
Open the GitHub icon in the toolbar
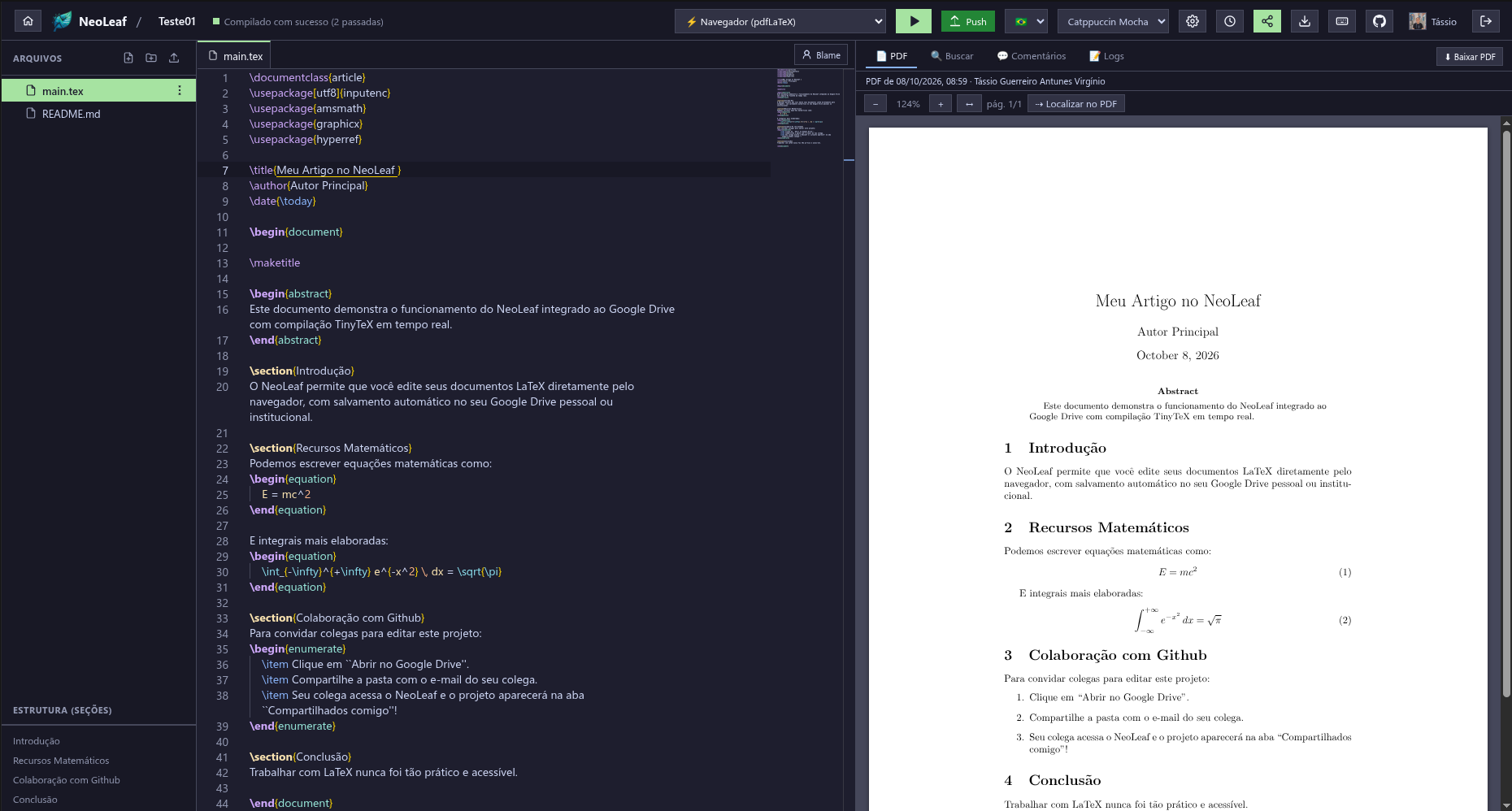tap(1379, 21)
